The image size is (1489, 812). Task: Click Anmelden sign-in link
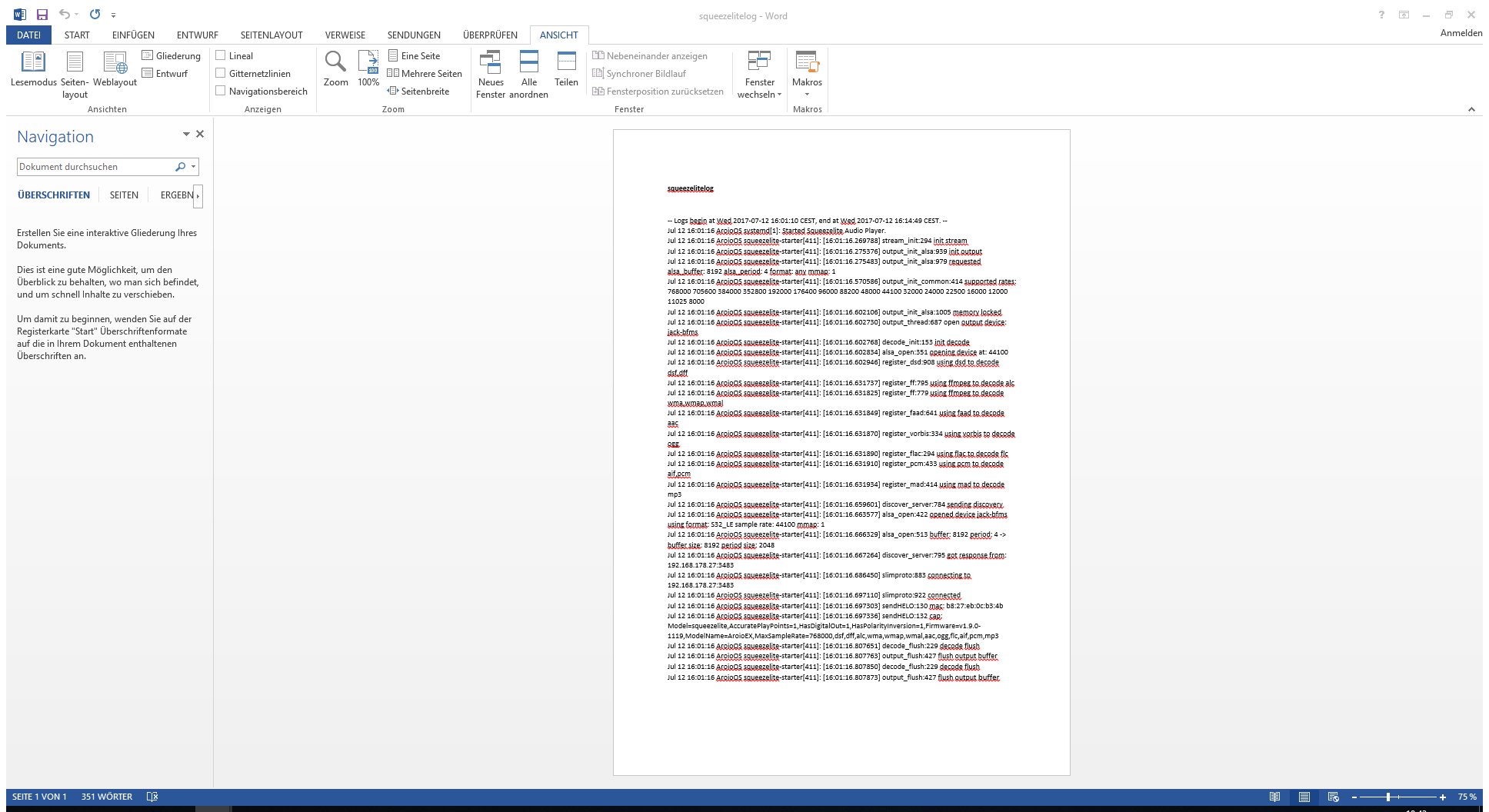1461,32
